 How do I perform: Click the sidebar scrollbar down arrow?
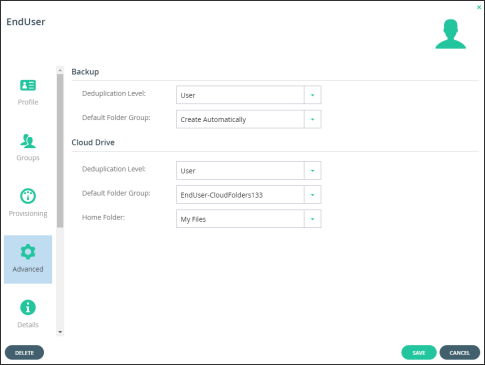[x=60, y=332]
